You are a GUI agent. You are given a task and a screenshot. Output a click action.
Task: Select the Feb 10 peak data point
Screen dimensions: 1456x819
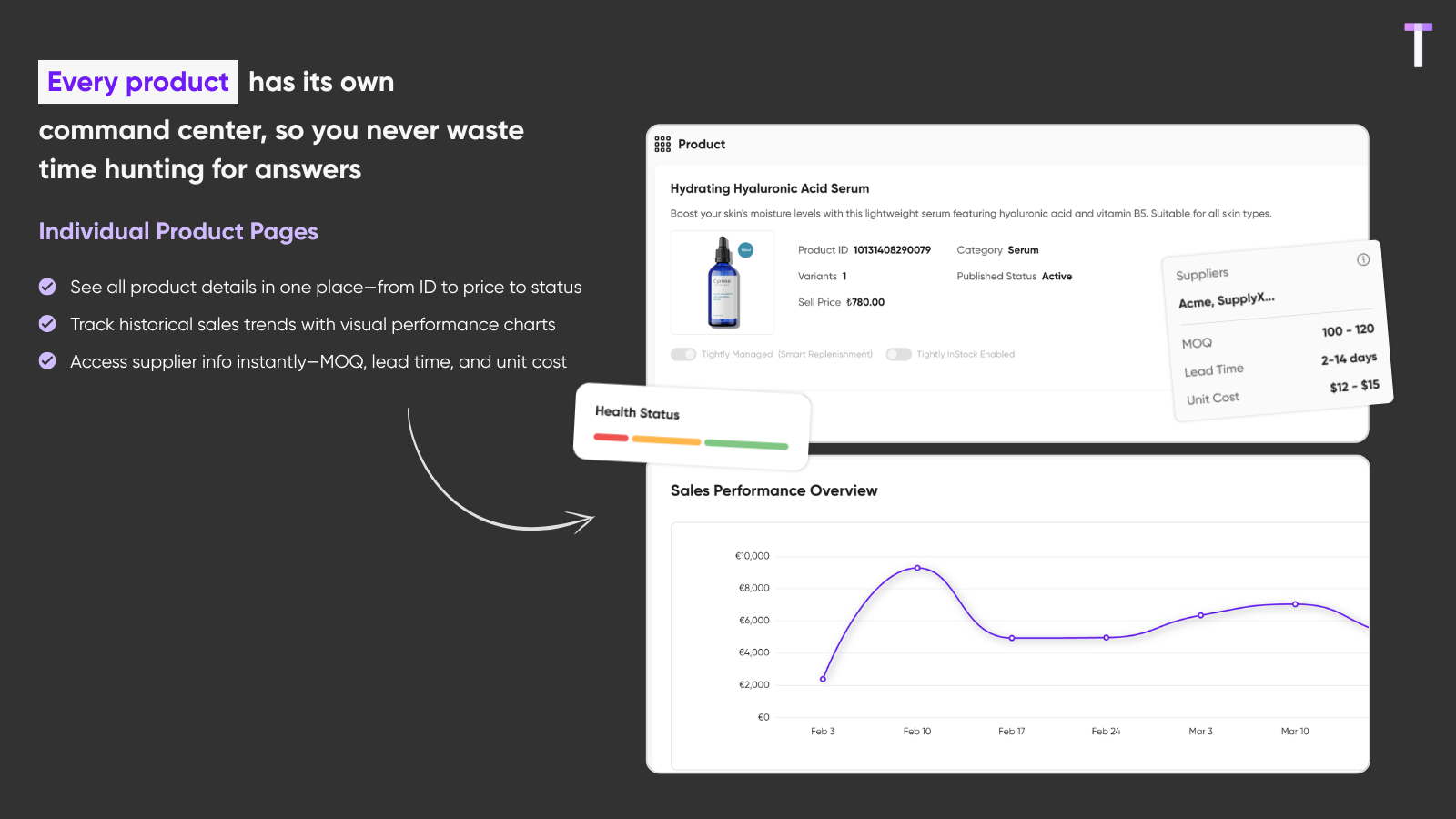(917, 568)
